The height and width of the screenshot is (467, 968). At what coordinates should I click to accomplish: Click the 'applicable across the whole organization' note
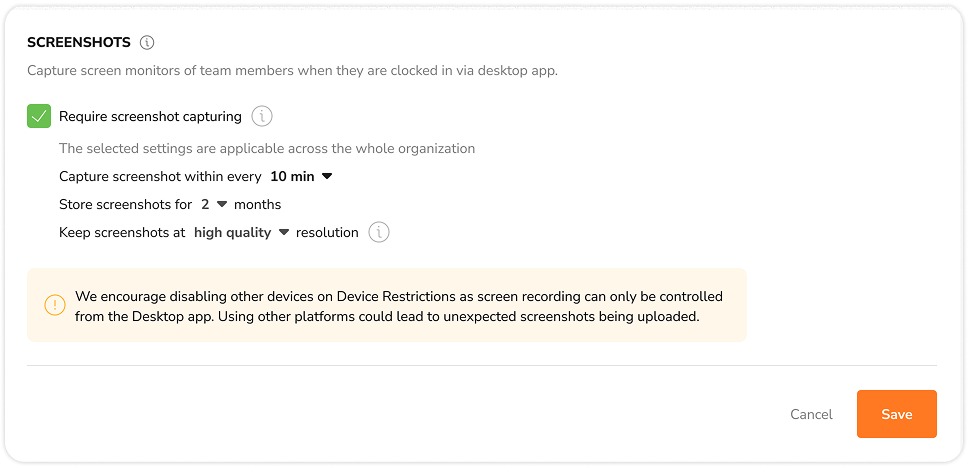267,149
